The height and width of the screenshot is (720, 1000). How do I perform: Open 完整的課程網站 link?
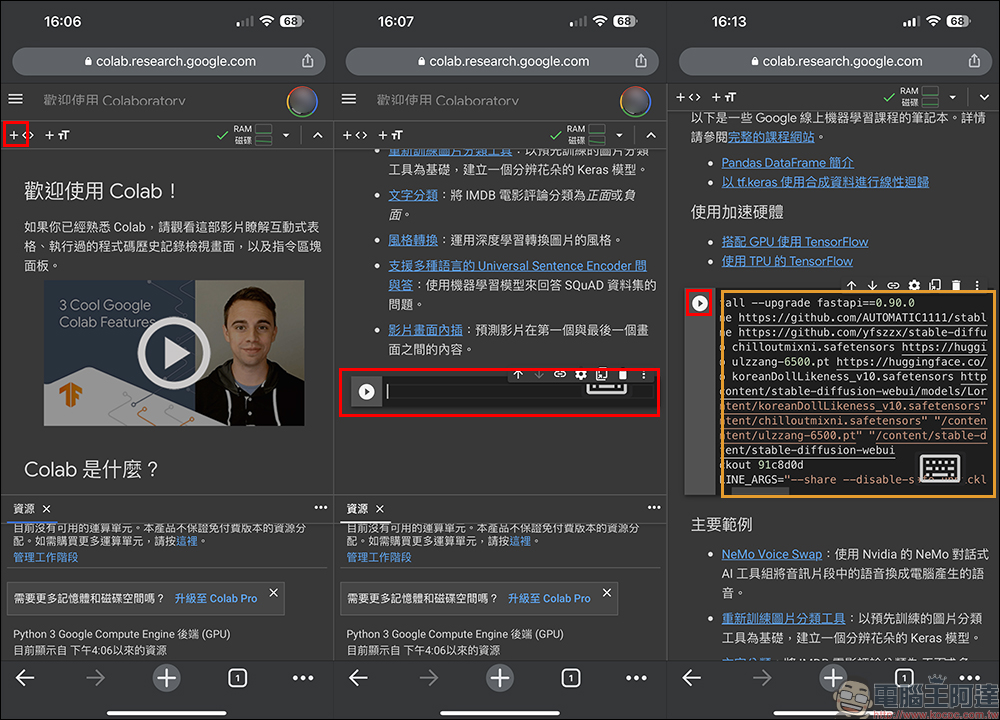pyautogui.click(x=771, y=137)
